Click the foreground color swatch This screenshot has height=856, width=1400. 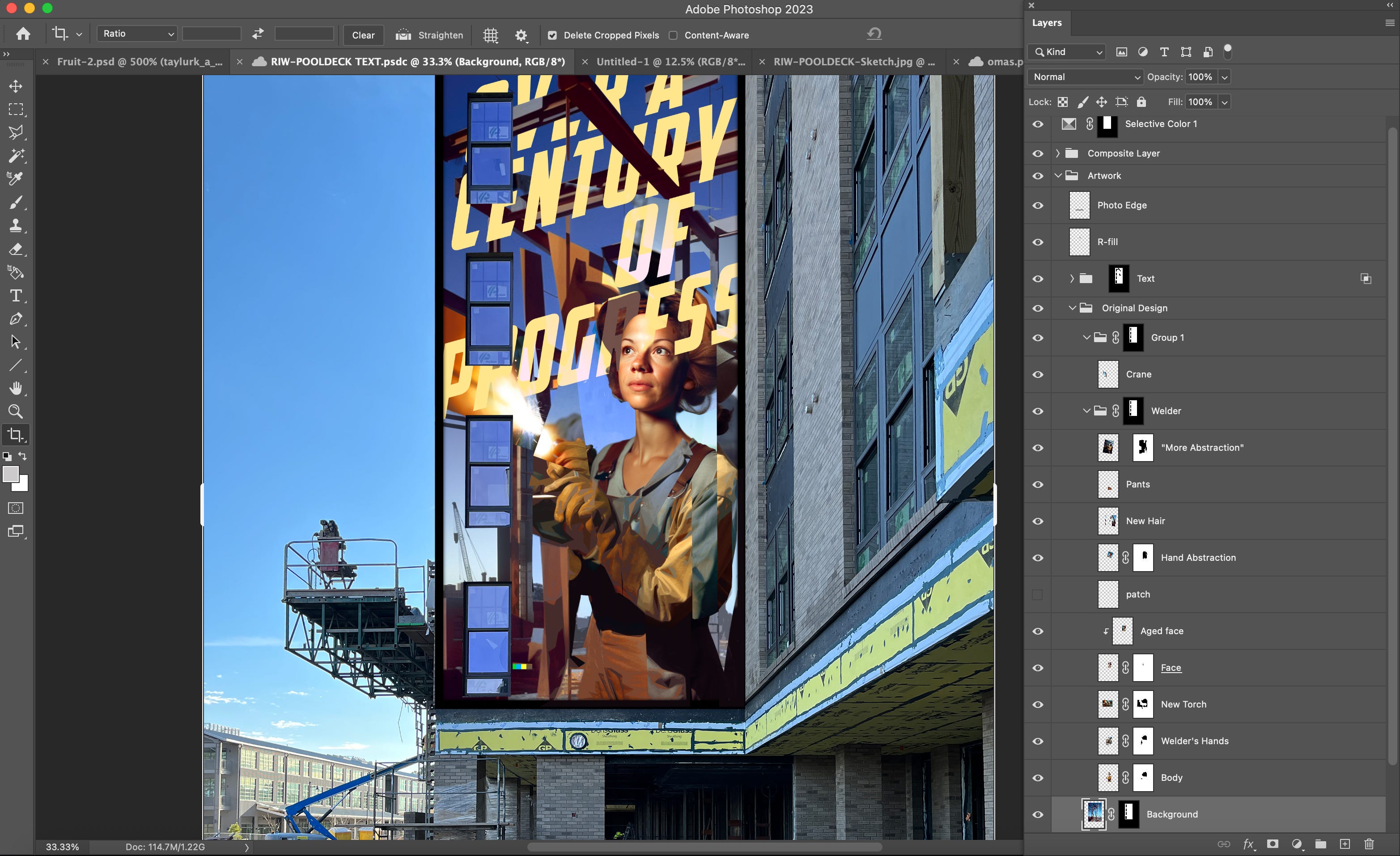click(10, 475)
